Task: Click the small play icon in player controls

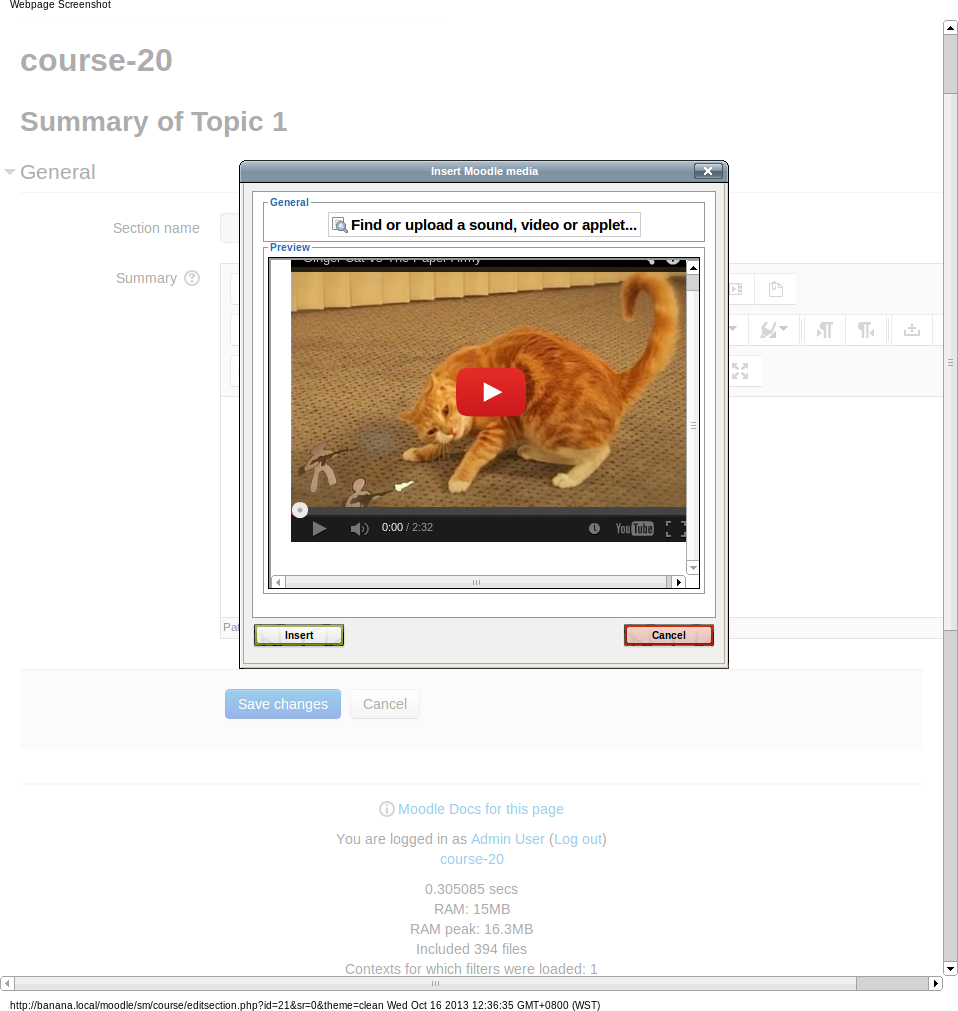Action: (x=318, y=529)
